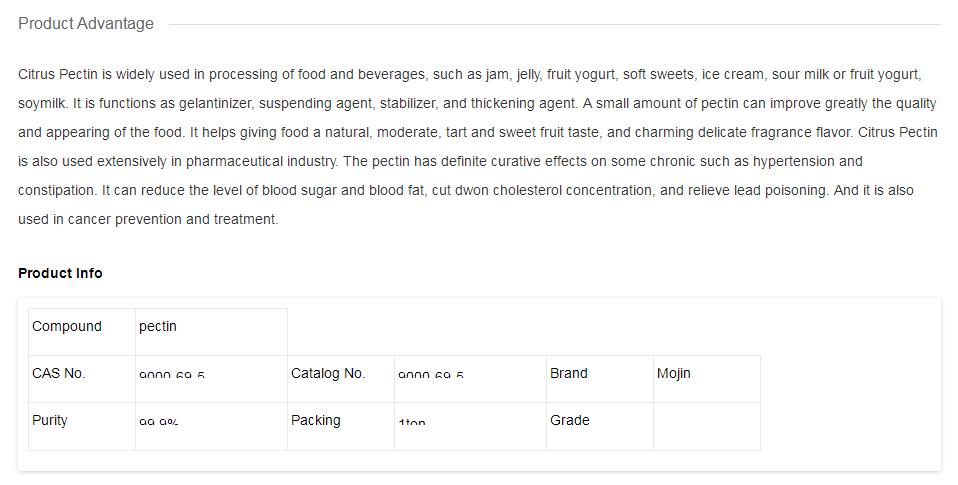Click the value beside Purity
The width and height of the screenshot is (958, 485).
[159, 423]
